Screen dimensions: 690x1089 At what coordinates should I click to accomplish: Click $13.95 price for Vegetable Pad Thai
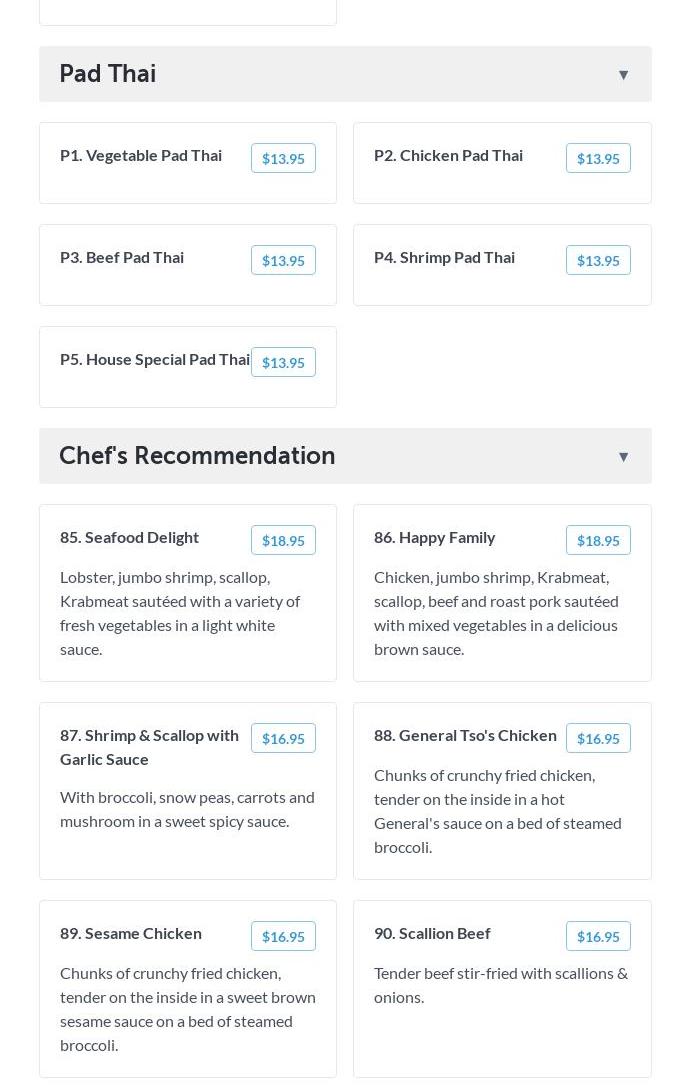coord(283,158)
